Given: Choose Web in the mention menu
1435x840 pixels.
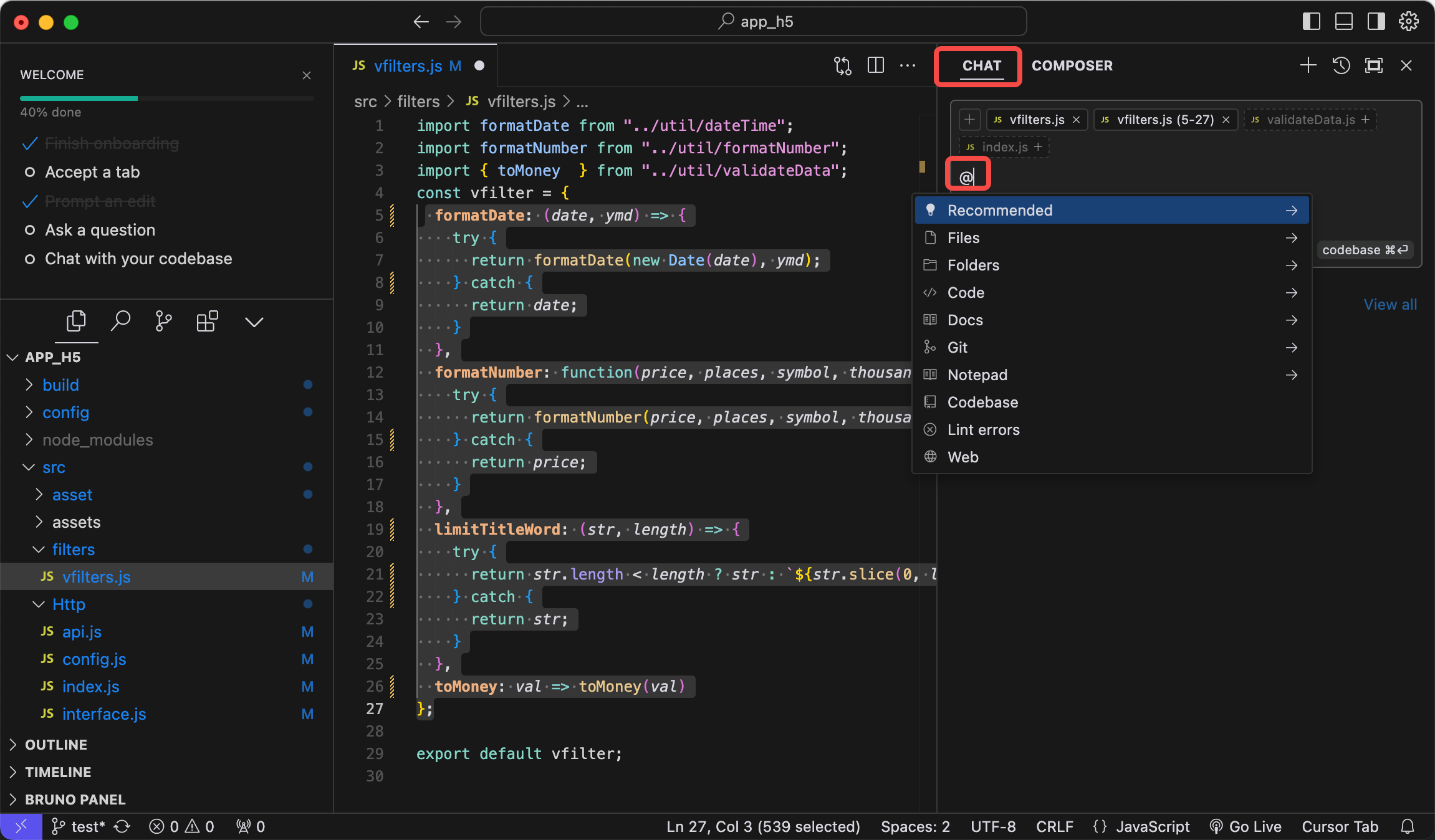Looking at the screenshot, I should (x=1111, y=457).
